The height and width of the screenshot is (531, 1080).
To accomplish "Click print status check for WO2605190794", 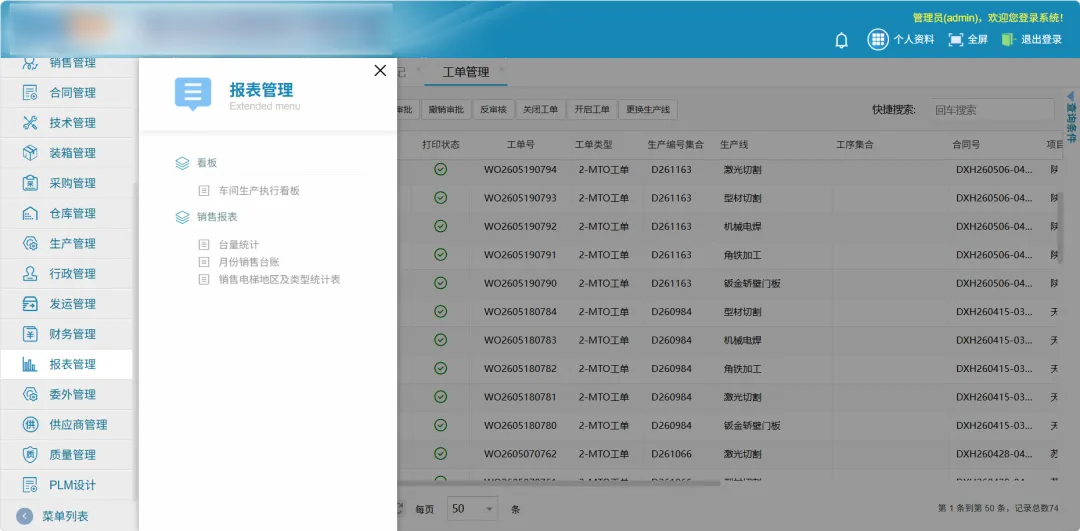I will click(x=441, y=169).
